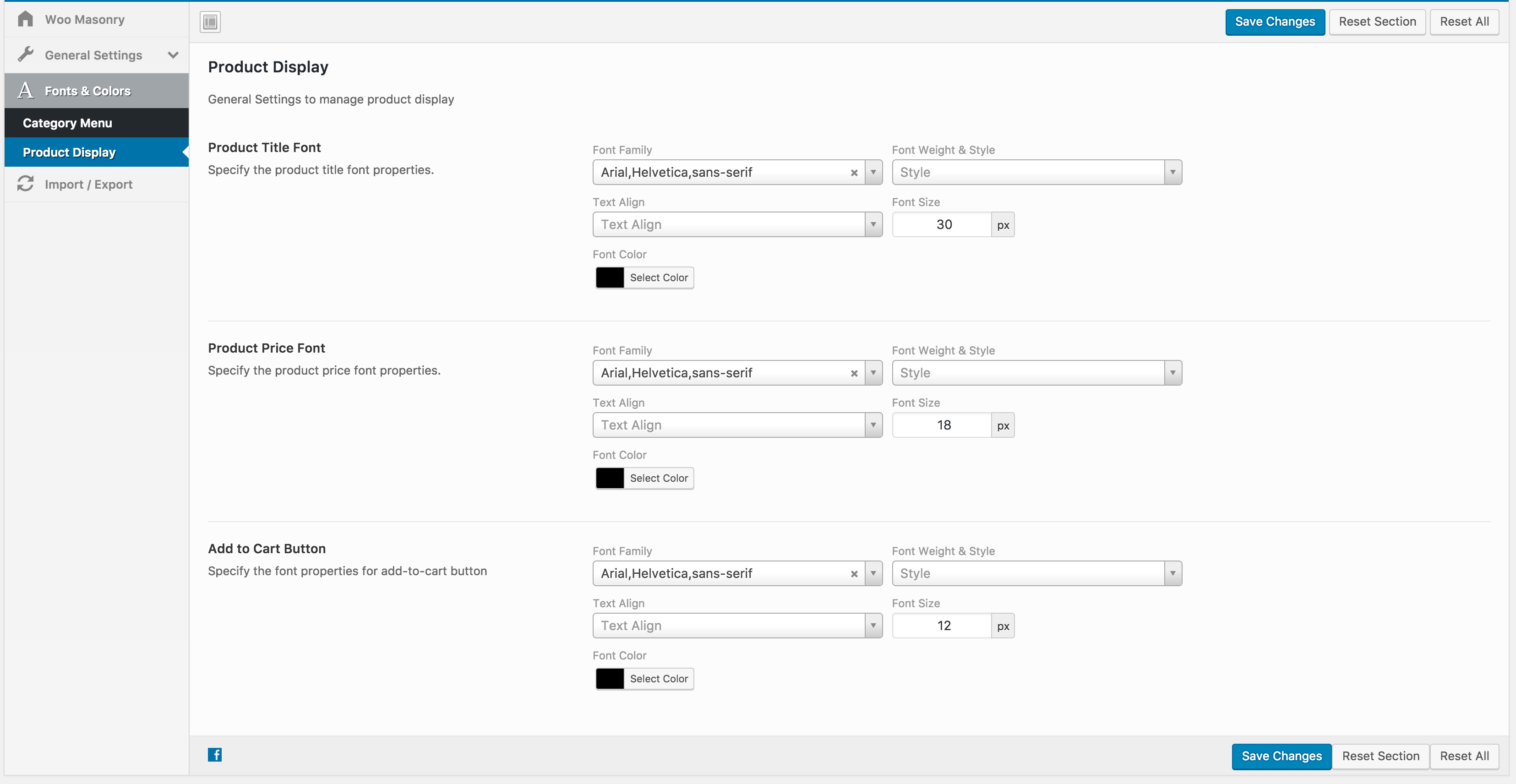Open Woo Masonry menu item
Image resolution: width=1516 pixels, height=784 pixels.
(97, 19)
